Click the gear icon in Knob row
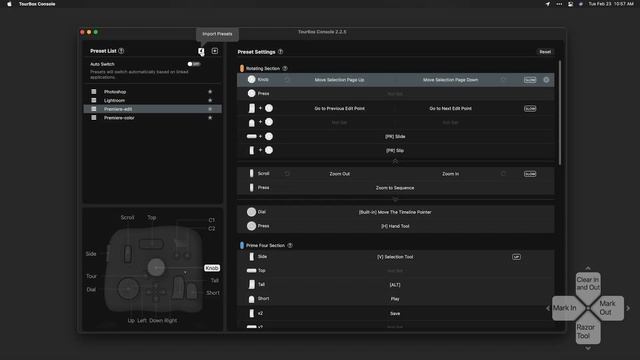Image resolution: width=640 pixels, height=360 pixels. click(x=546, y=80)
